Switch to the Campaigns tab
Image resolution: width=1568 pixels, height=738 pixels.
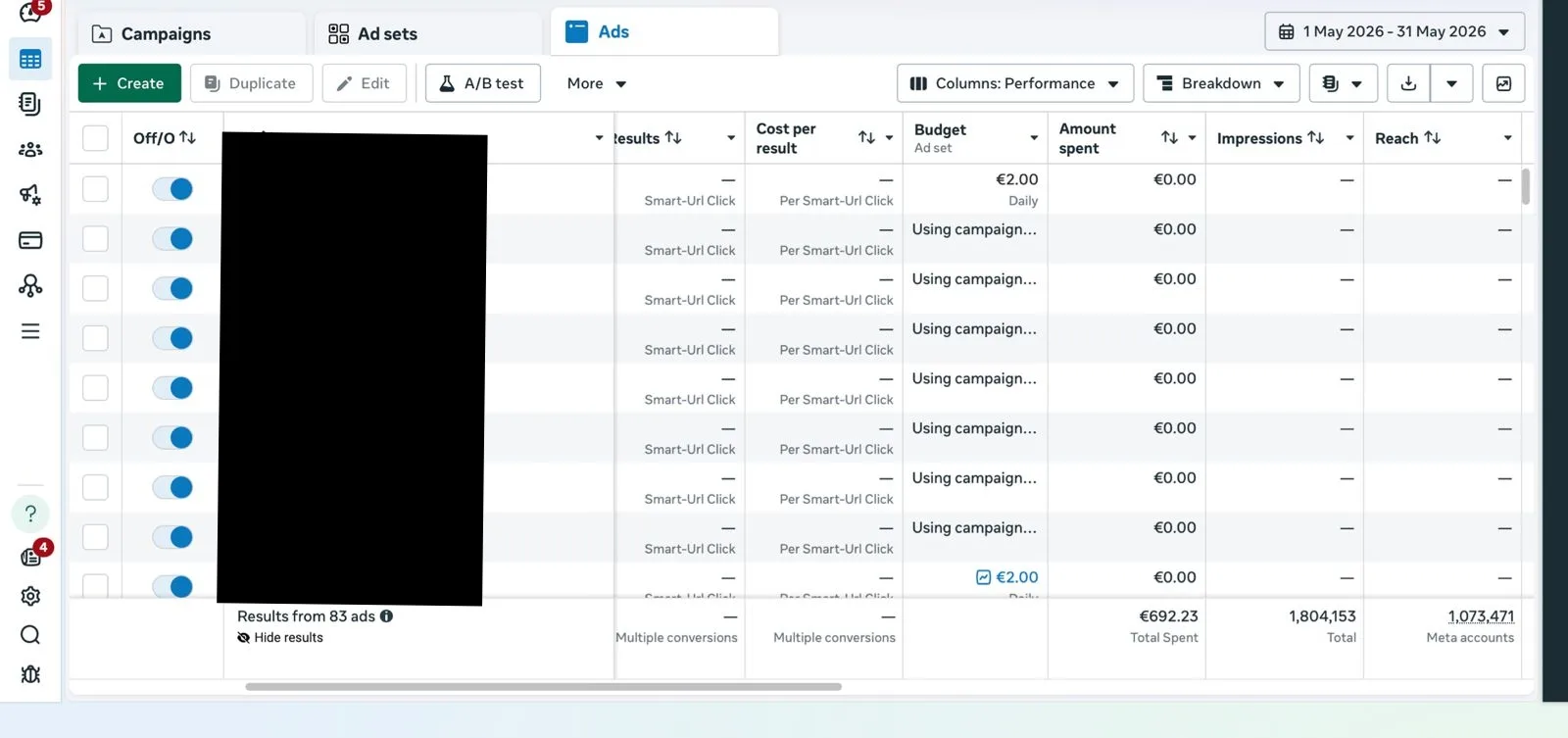[191, 34]
